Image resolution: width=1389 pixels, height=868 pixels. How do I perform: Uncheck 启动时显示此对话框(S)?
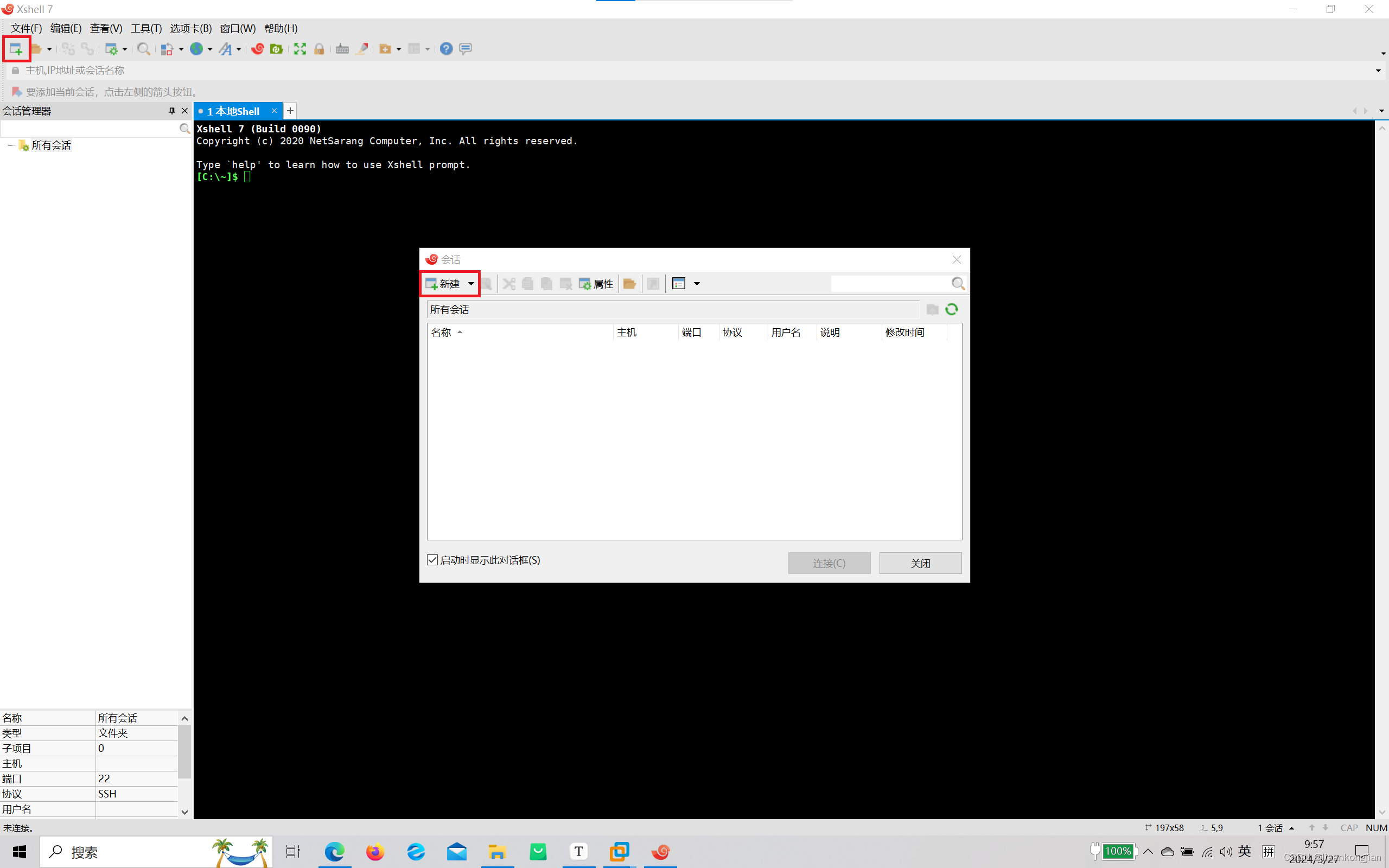coord(432,560)
